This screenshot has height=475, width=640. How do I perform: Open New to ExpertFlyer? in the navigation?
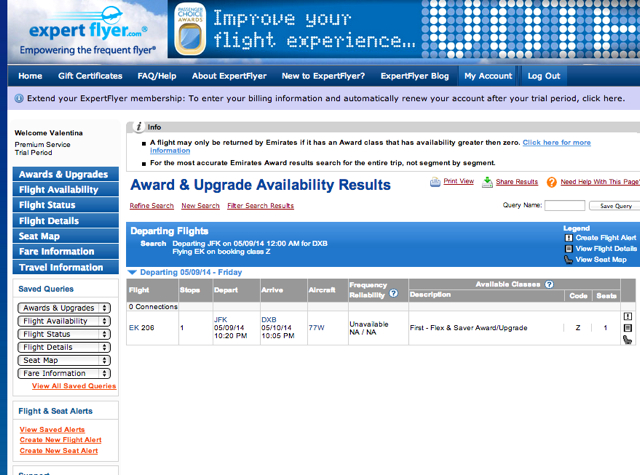323,76
